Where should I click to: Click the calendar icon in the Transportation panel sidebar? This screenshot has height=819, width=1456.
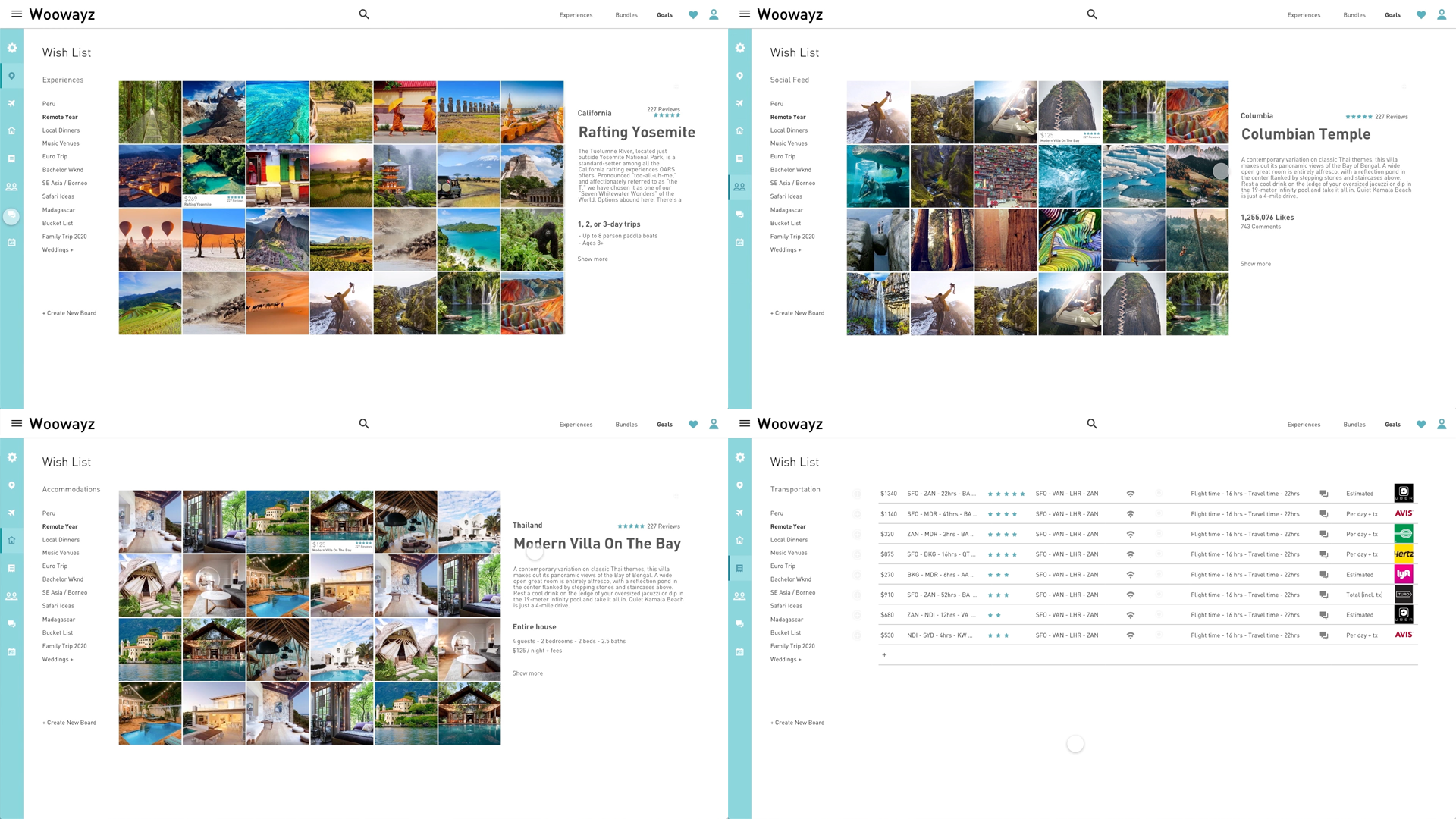pyautogui.click(x=739, y=651)
